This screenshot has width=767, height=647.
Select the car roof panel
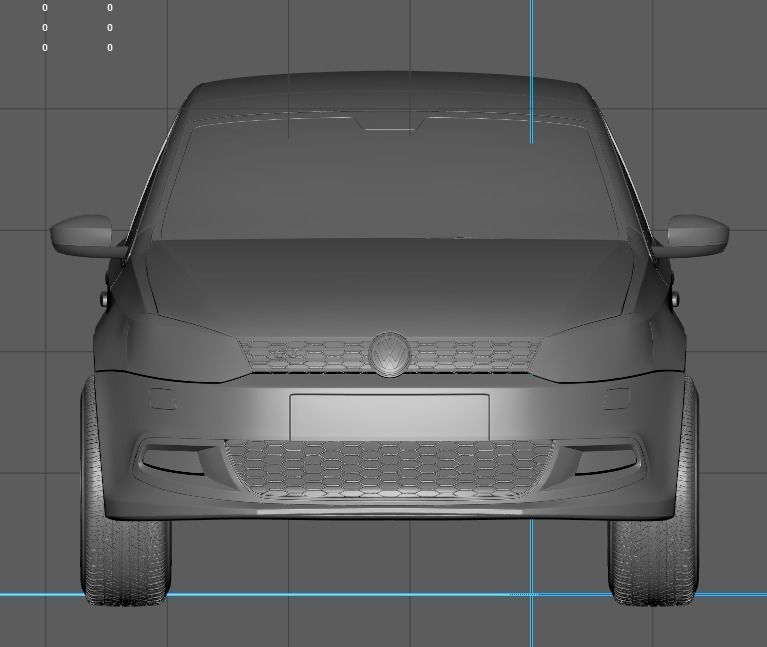(389, 93)
